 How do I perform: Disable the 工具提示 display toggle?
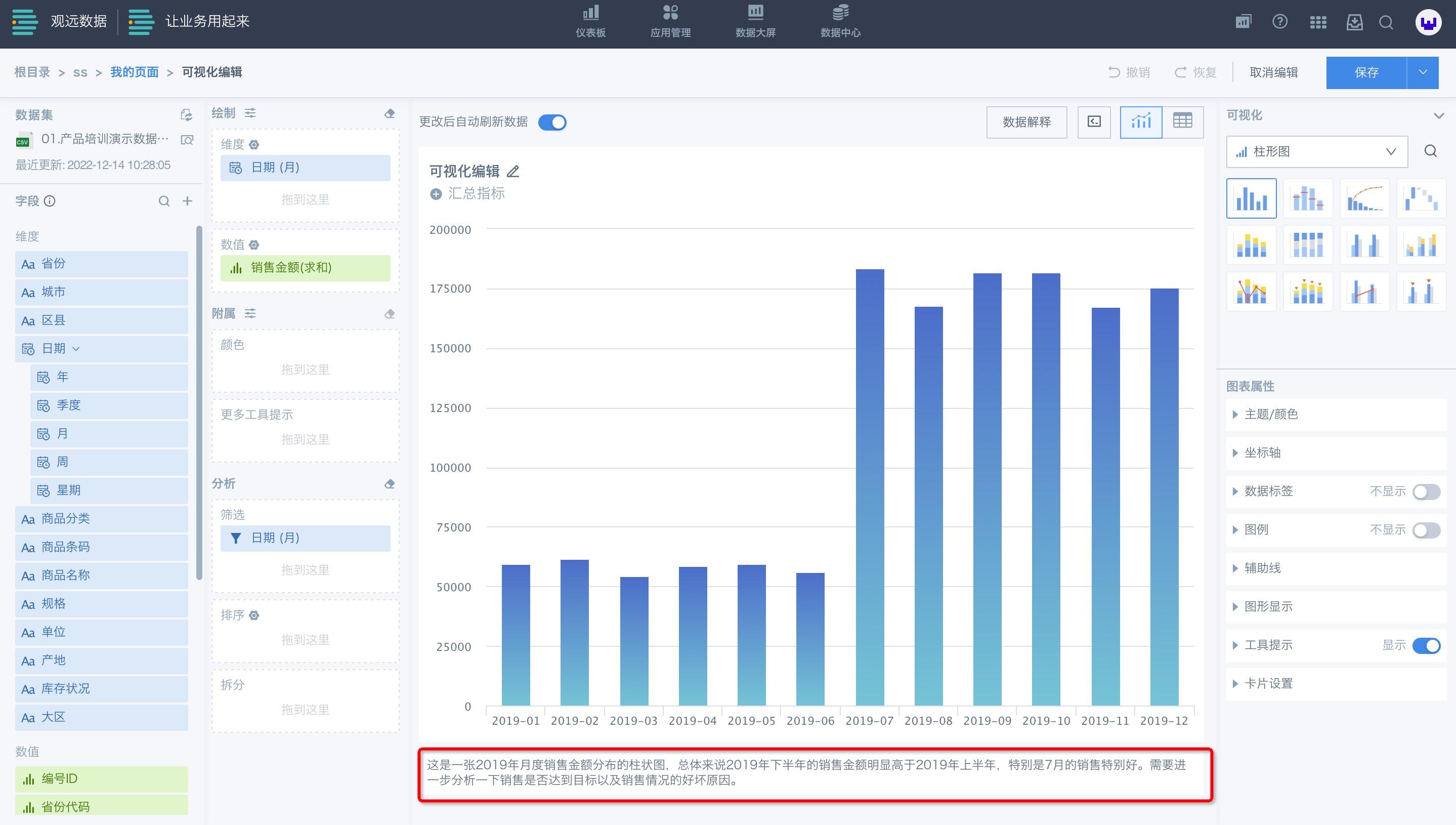(1426, 645)
